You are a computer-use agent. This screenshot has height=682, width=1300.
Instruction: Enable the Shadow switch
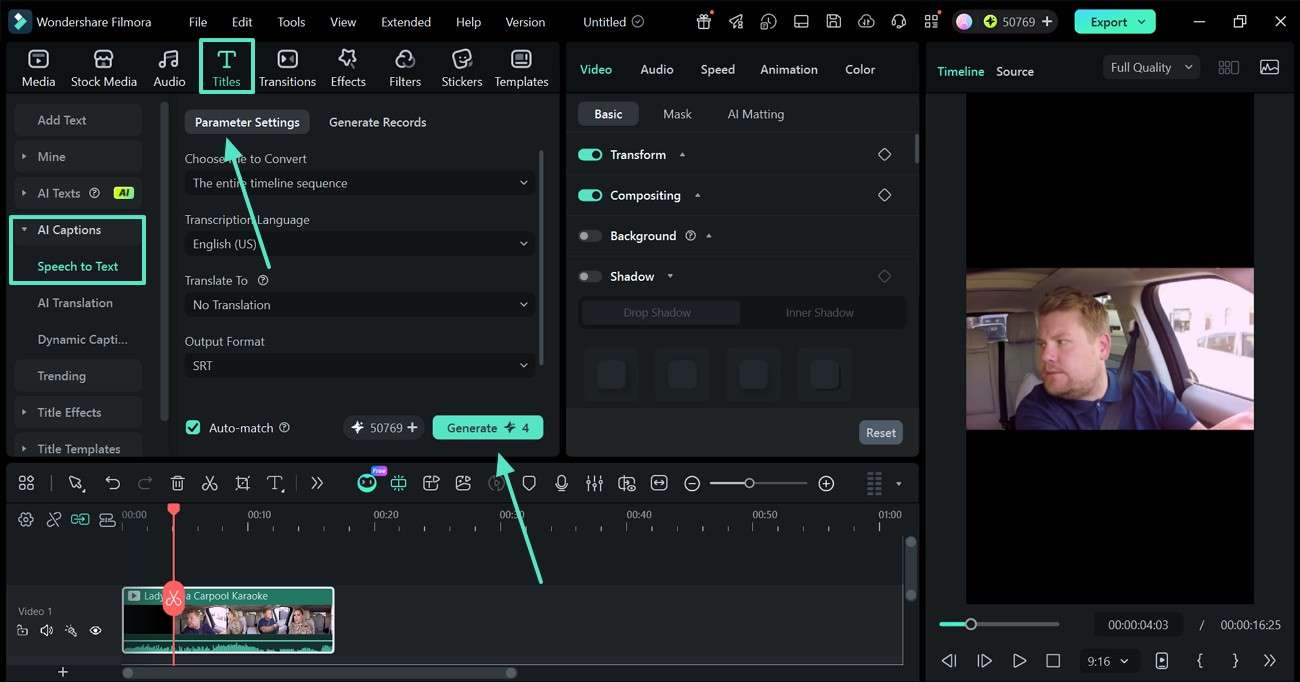point(590,276)
